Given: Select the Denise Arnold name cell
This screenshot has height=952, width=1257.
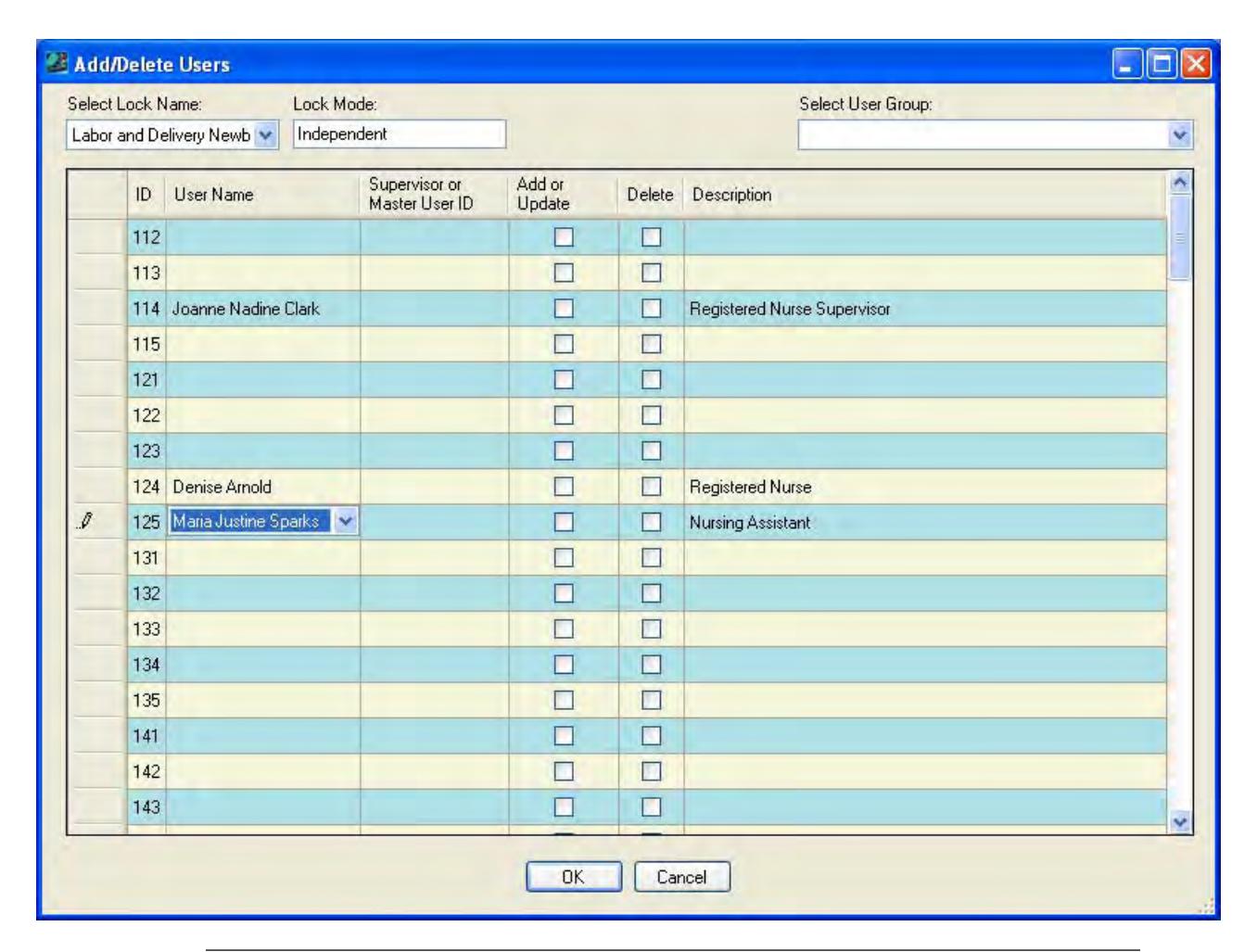Looking at the screenshot, I should click(x=263, y=487).
